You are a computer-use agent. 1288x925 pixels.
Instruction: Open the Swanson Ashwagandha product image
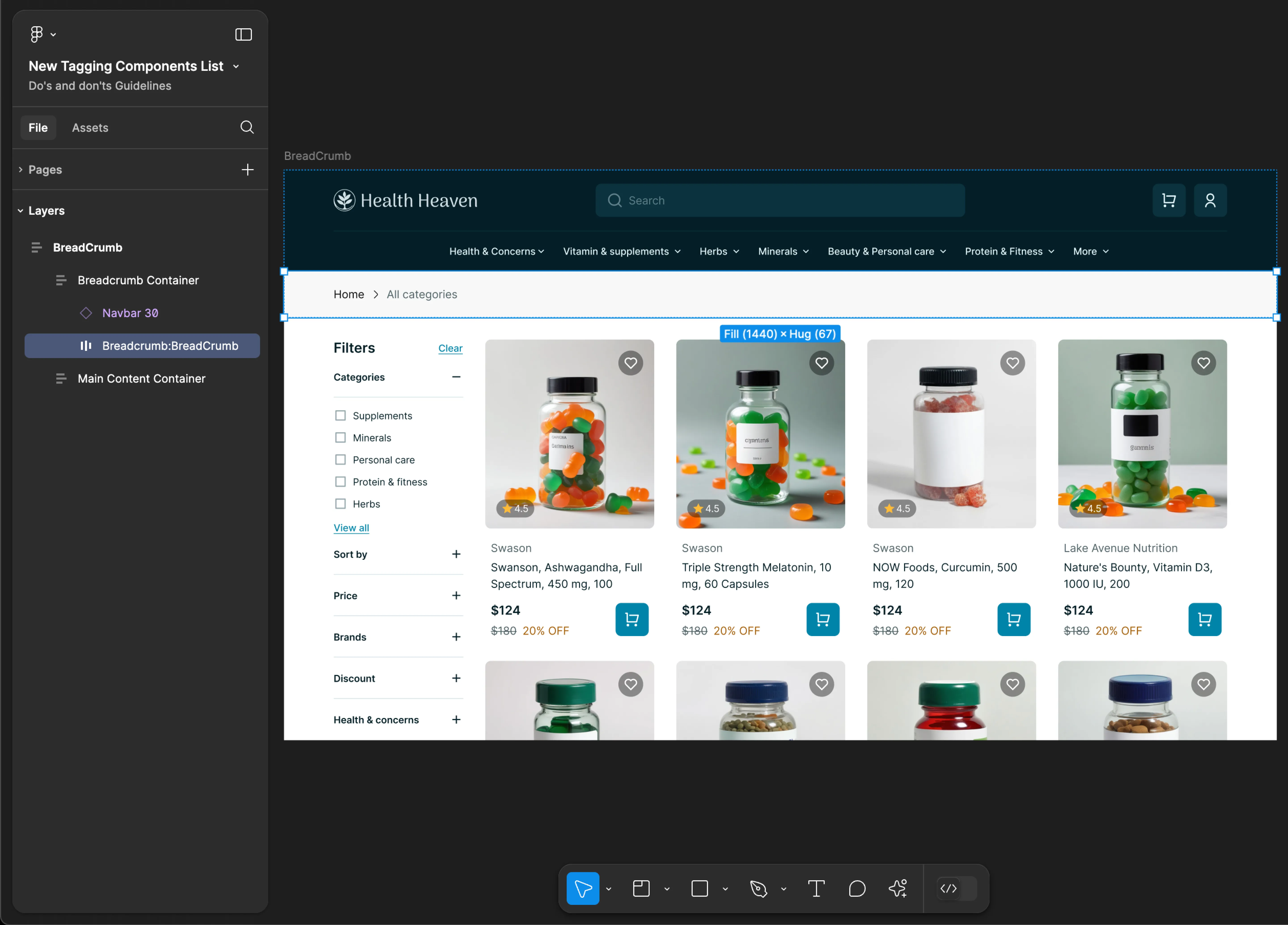(570, 434)
